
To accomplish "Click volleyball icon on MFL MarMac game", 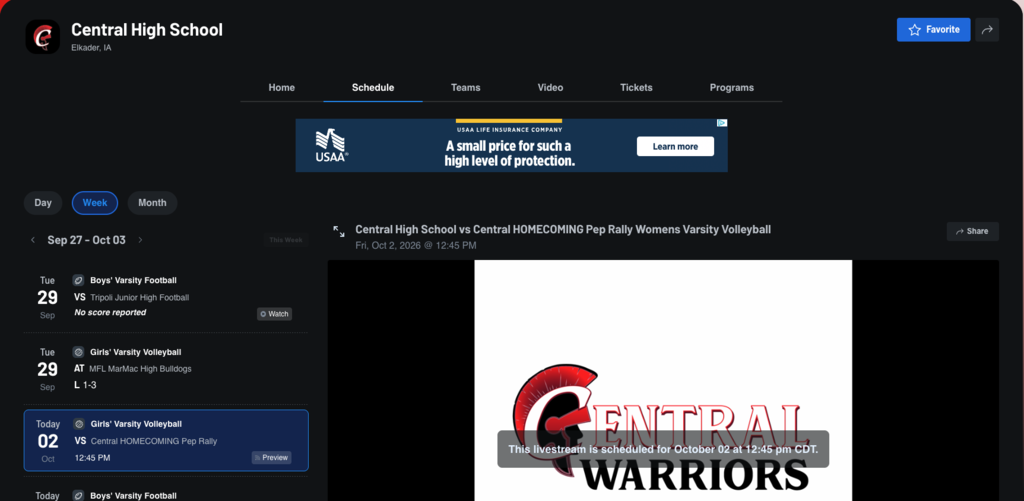I will point(78,352).
